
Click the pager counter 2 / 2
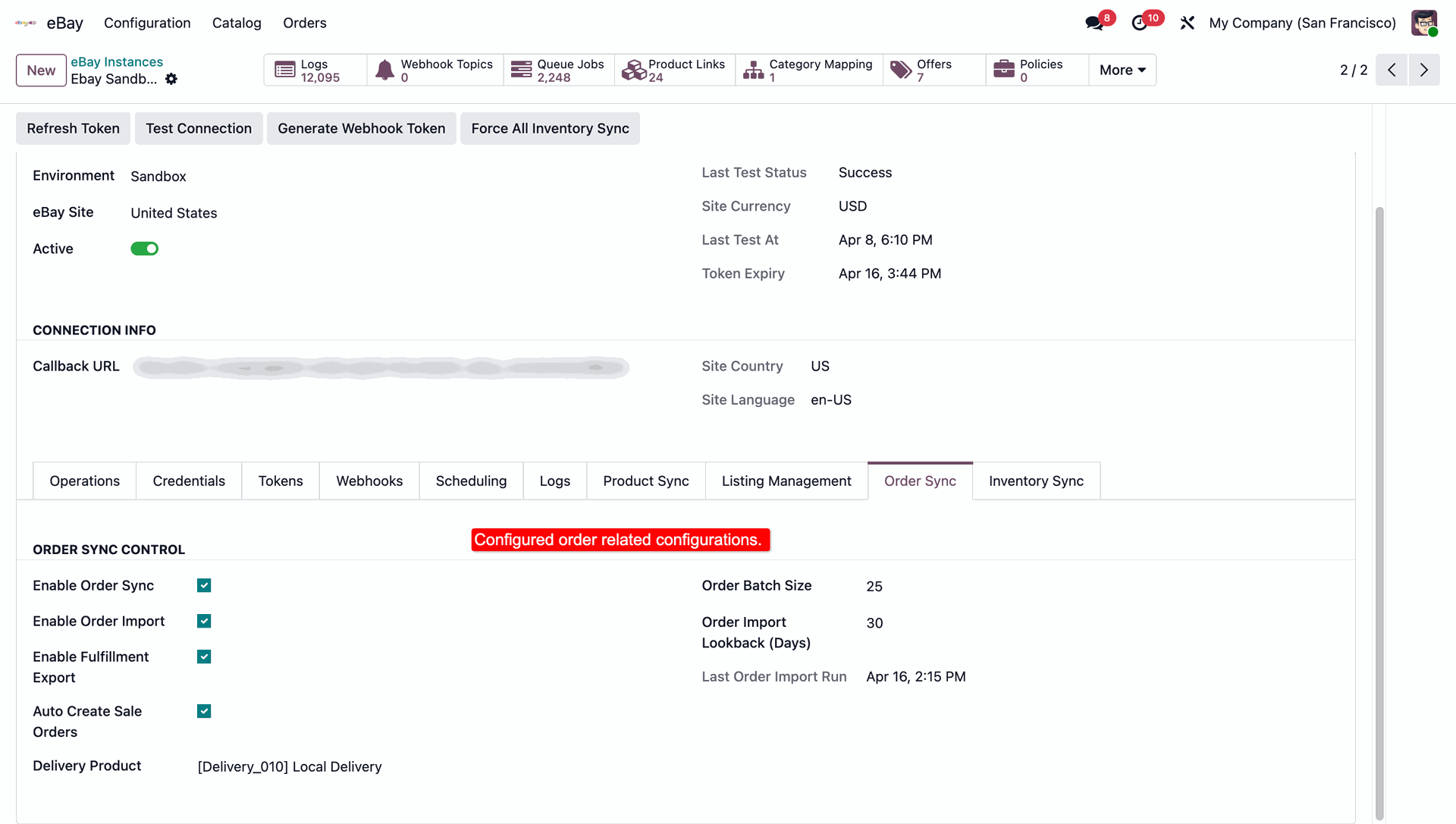pos(1354,70)
